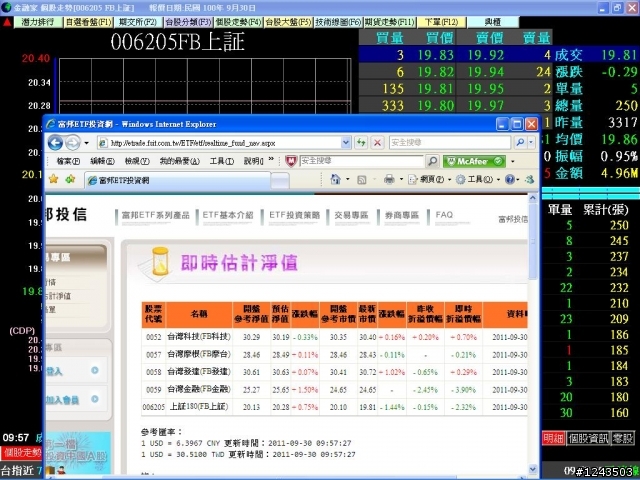Click the IE Help question mark icon

click(x=510, y=179)
